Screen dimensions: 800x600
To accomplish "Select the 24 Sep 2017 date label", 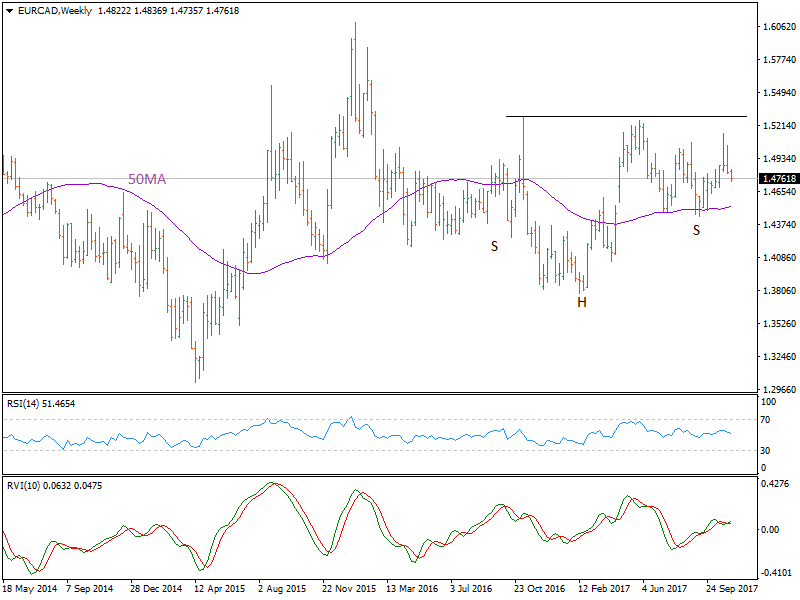I will tap(732, 590).
